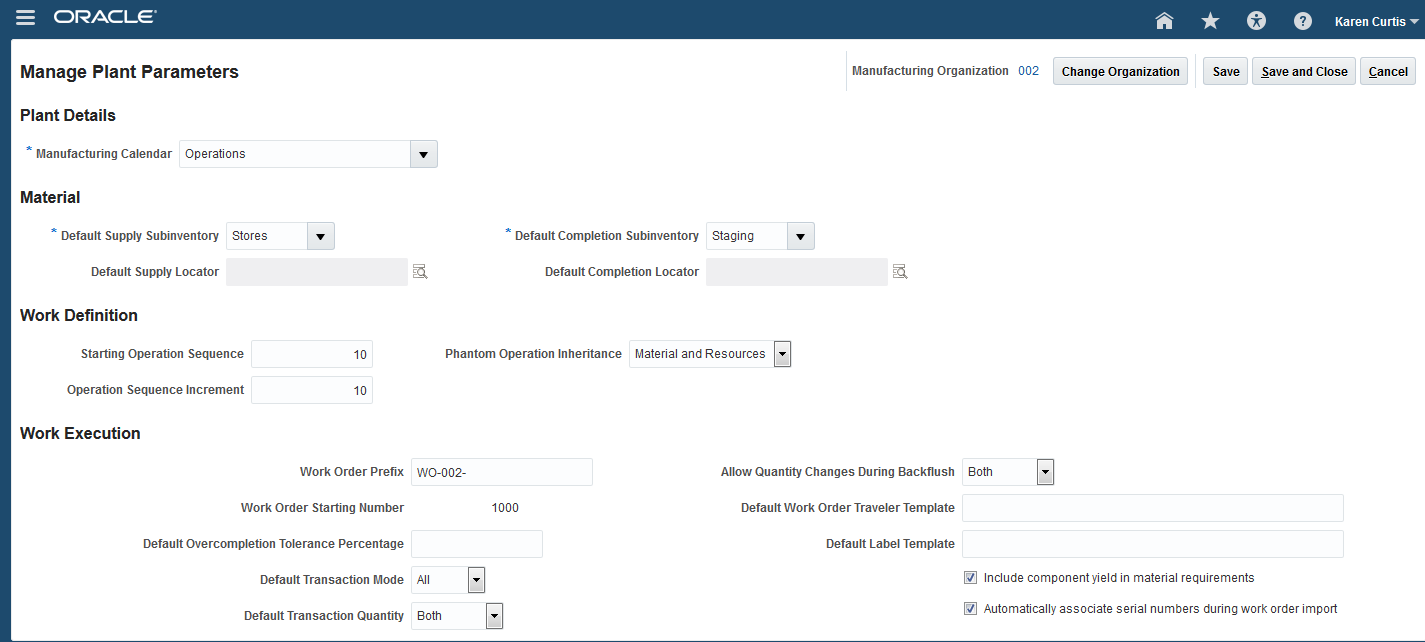This screenshot has height=642, width=1425.
Task: Click the Material section heading
Action: coord(50,197)
